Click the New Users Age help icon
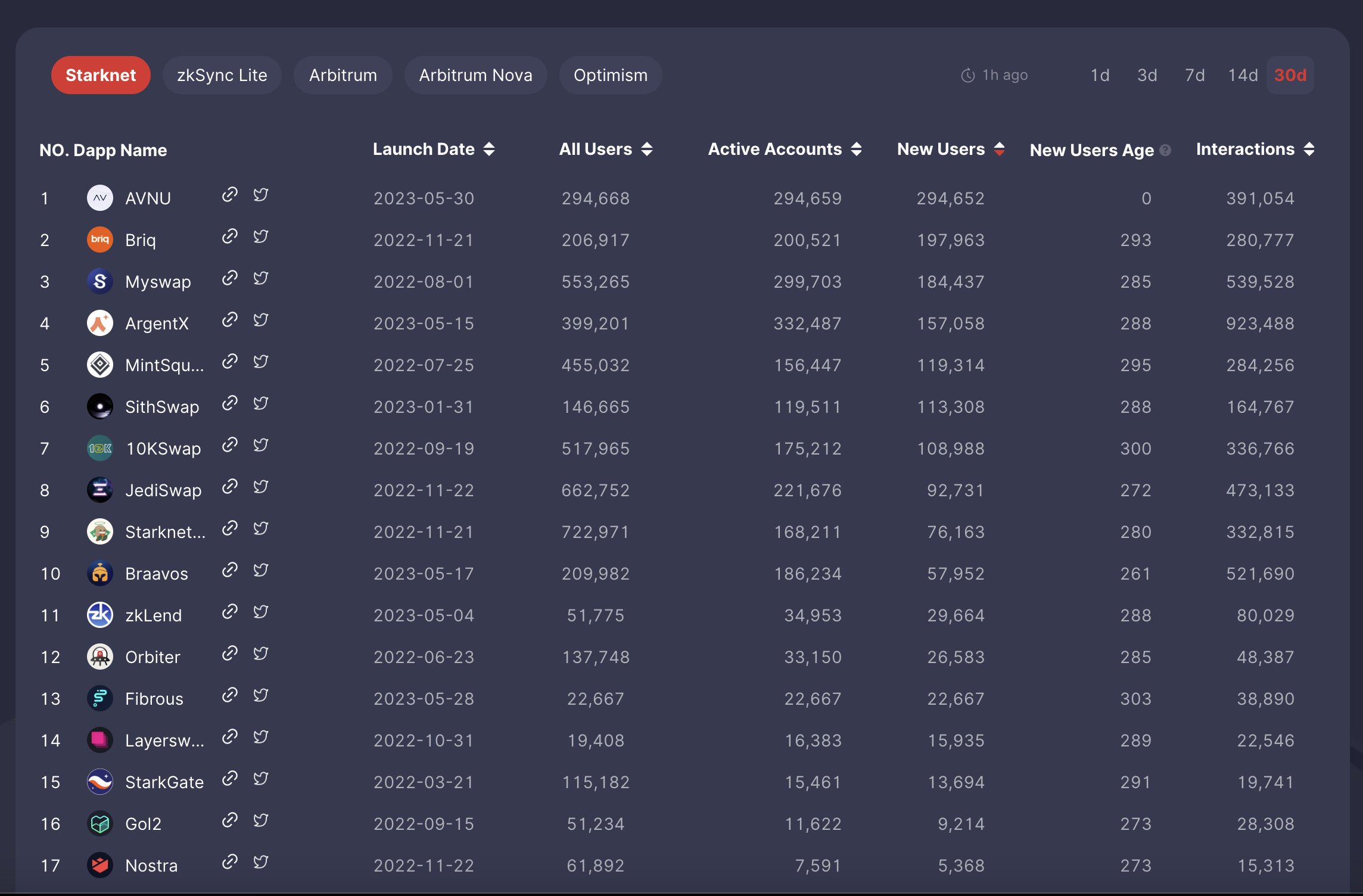Viewport: 1363px width, 896px height. (x=1166, y=150)
